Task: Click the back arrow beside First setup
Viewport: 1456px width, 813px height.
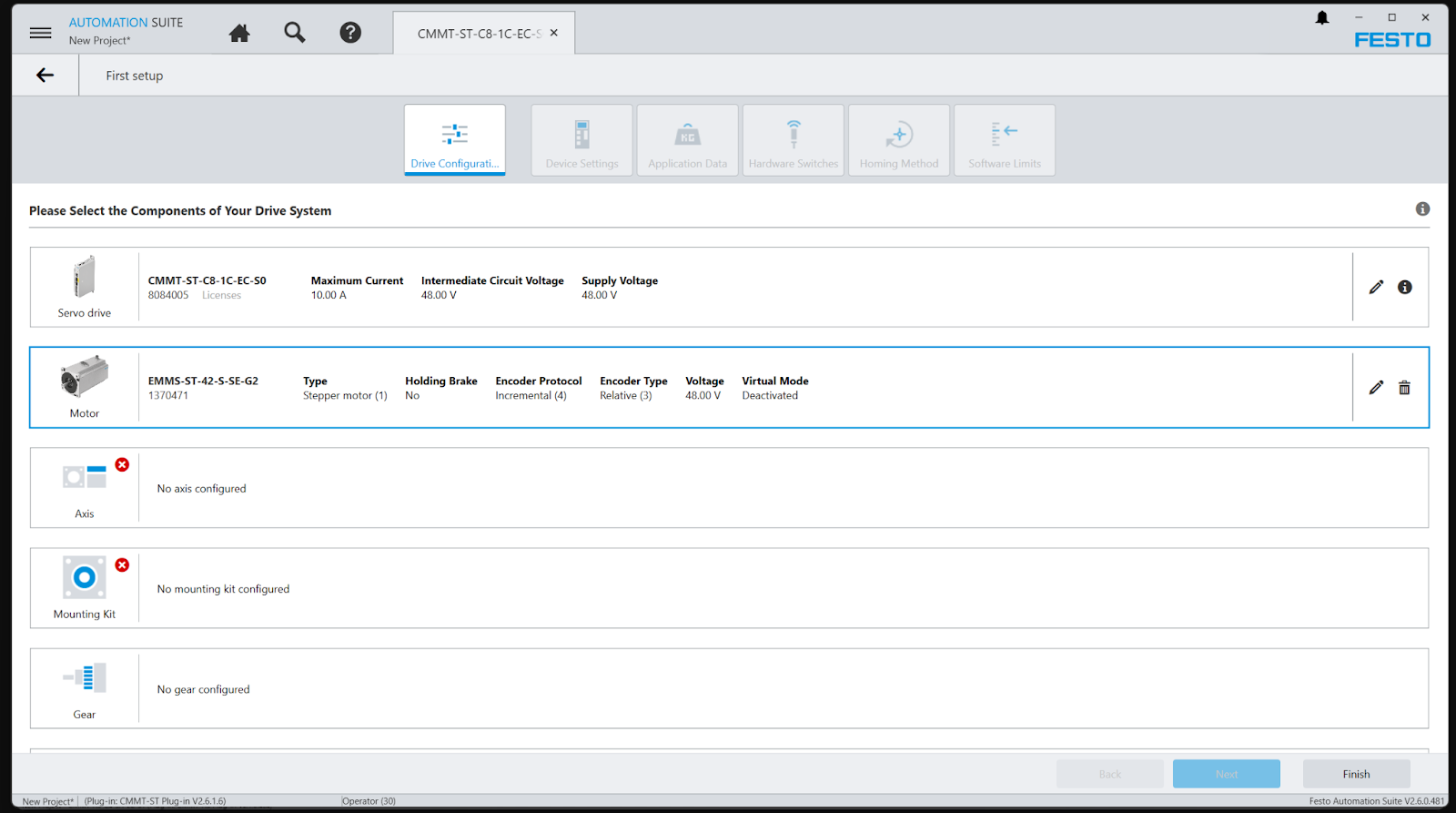Action: coord(45,76)
